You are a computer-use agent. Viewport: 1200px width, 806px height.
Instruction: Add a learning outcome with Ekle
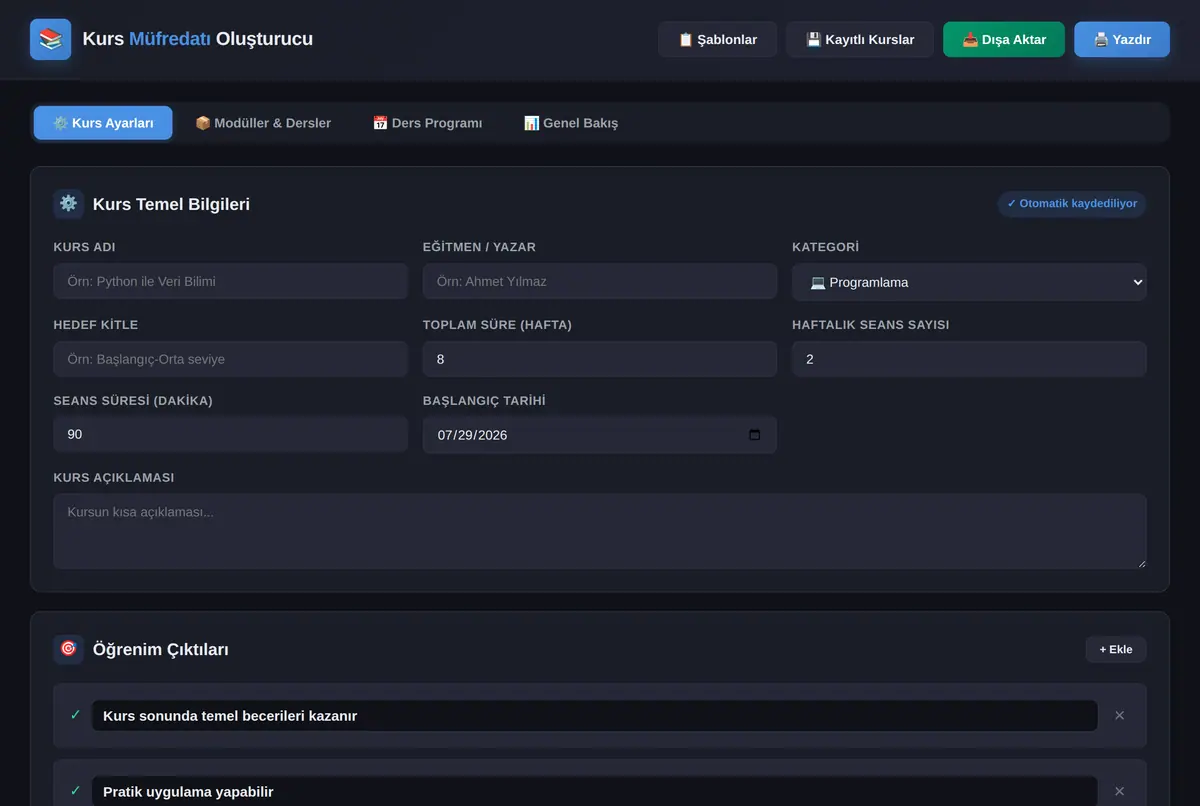(1116, 649)
